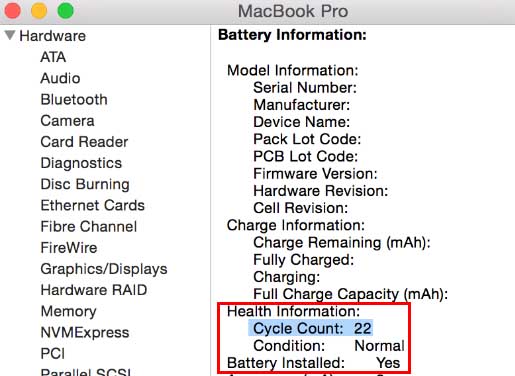
Task: Select ATA in the sidebar
Action: [53, 57]
